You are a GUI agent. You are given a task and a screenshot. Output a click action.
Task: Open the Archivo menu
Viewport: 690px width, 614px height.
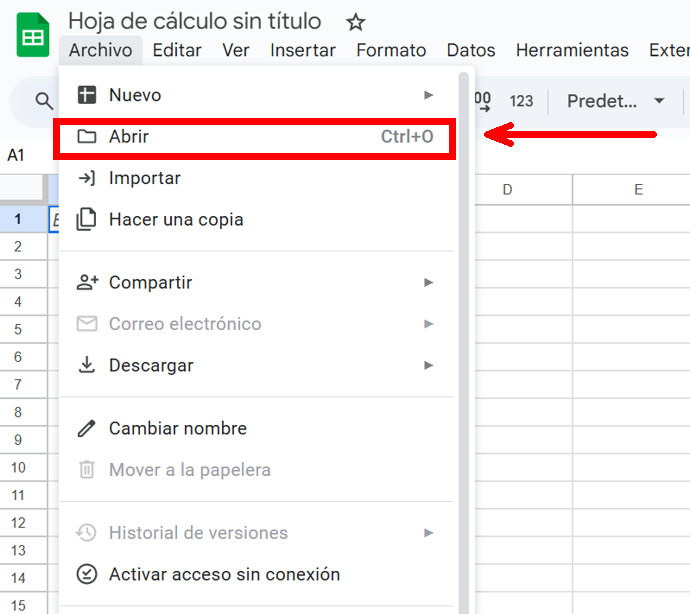100,50
